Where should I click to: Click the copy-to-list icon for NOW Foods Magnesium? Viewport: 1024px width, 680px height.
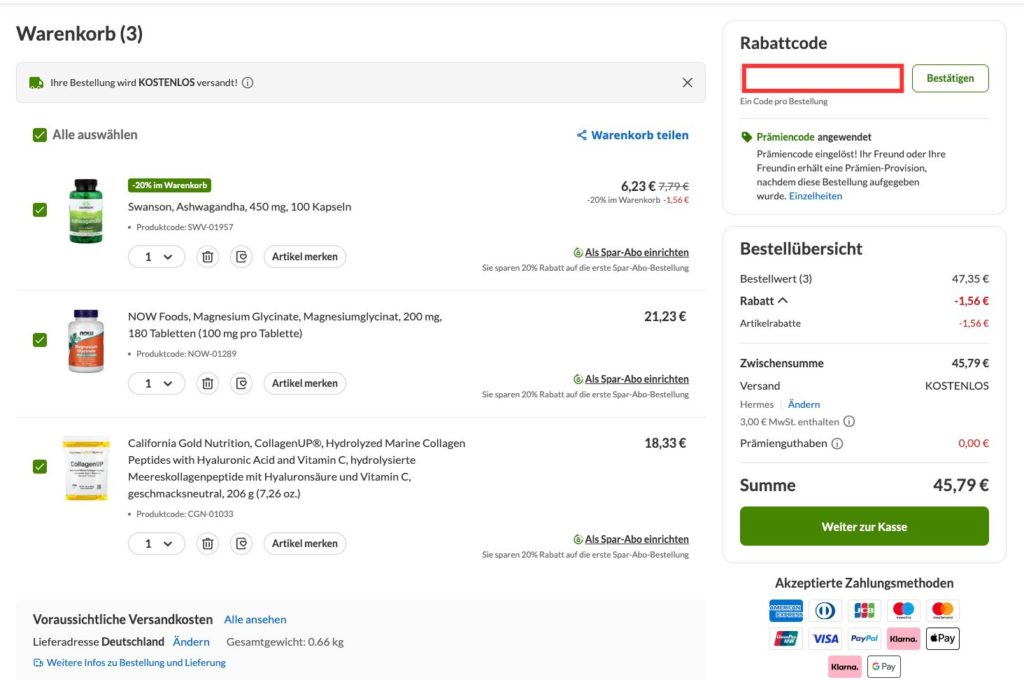pyautogui.click(x=242, y=383)
